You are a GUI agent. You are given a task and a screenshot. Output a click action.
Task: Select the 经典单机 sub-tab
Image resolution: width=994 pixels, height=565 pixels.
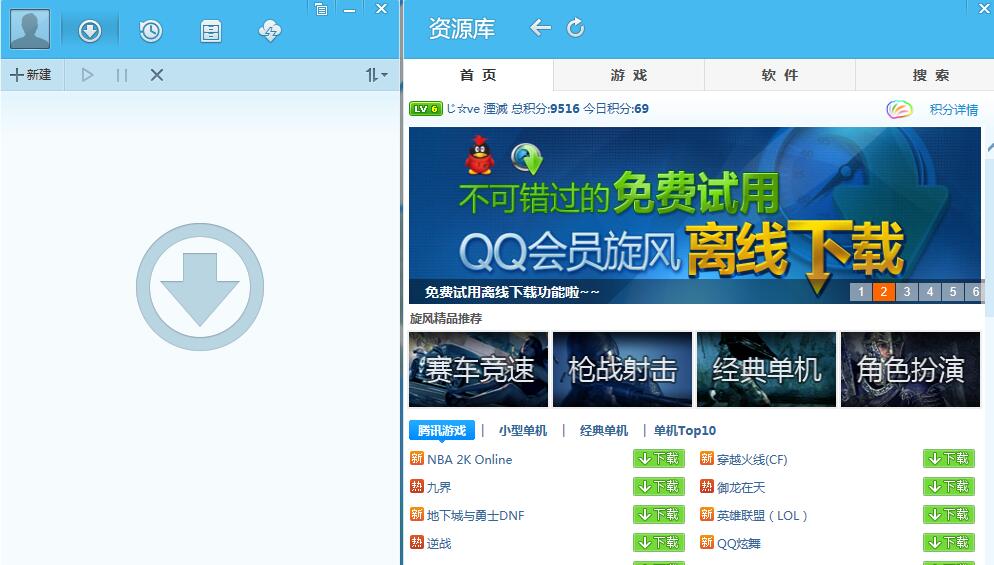[604, 431]
